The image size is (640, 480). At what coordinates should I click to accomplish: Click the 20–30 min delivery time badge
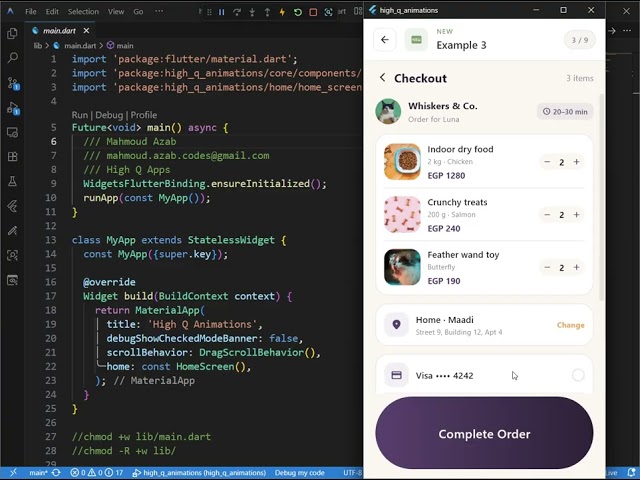click(x=565, y=111)
